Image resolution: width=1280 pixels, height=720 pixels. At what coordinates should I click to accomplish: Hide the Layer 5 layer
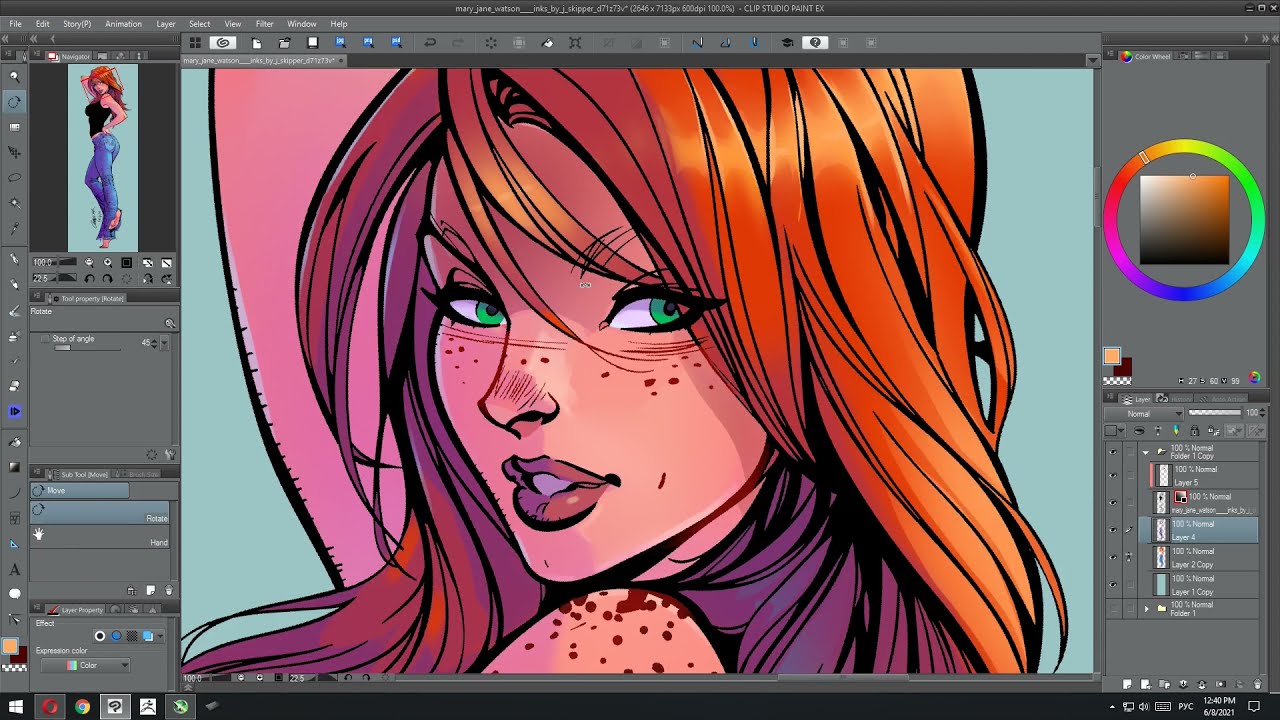coord(1113,475)
